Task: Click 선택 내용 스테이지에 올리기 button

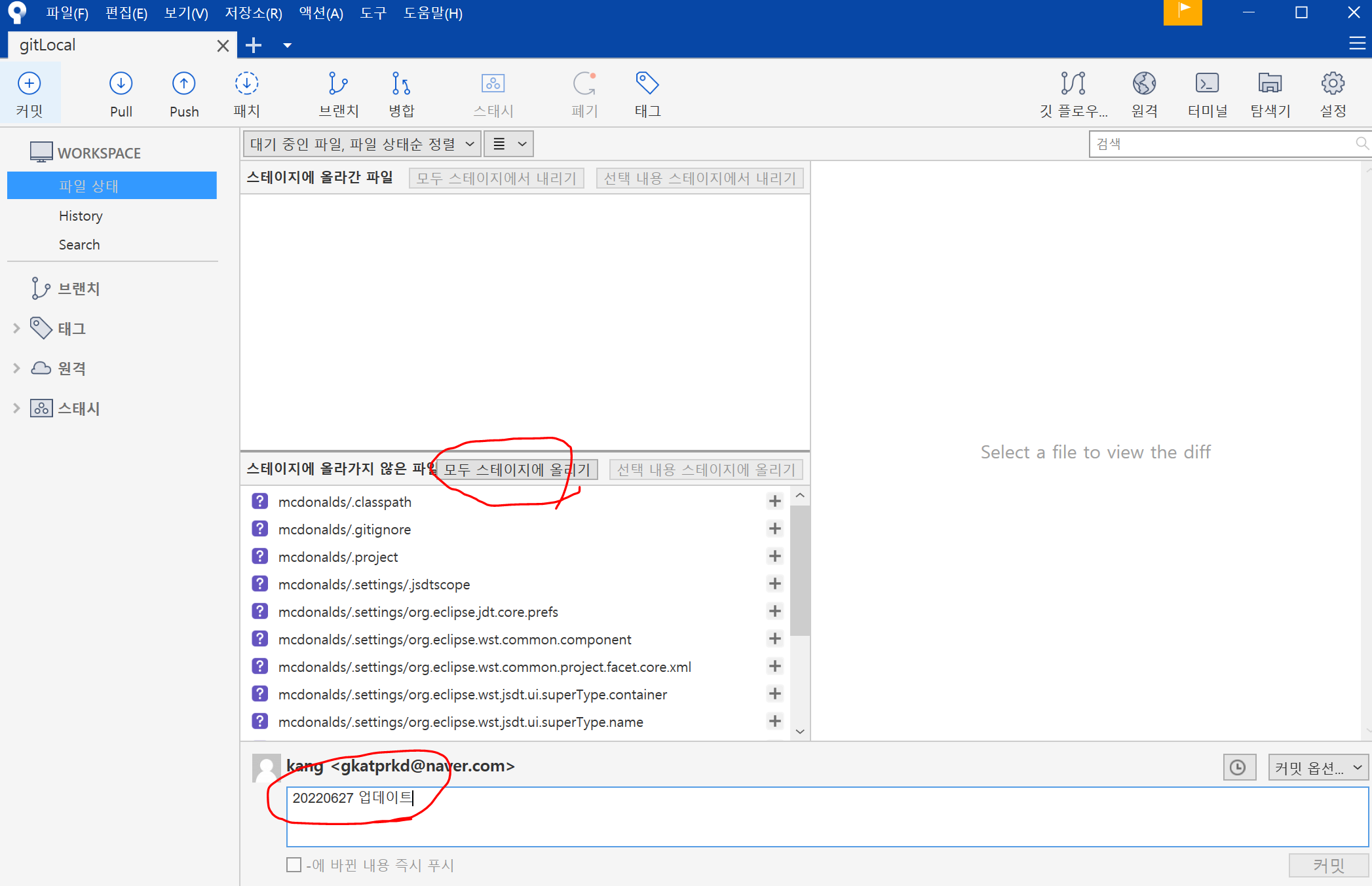Action: point(706,470)
